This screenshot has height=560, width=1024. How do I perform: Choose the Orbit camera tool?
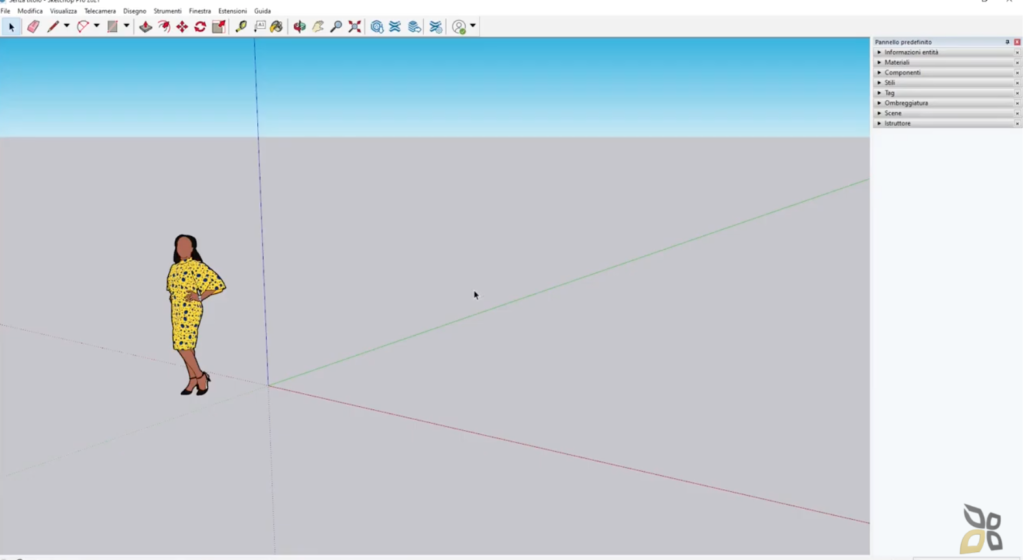pyautogui.click(x=300, y=27)
